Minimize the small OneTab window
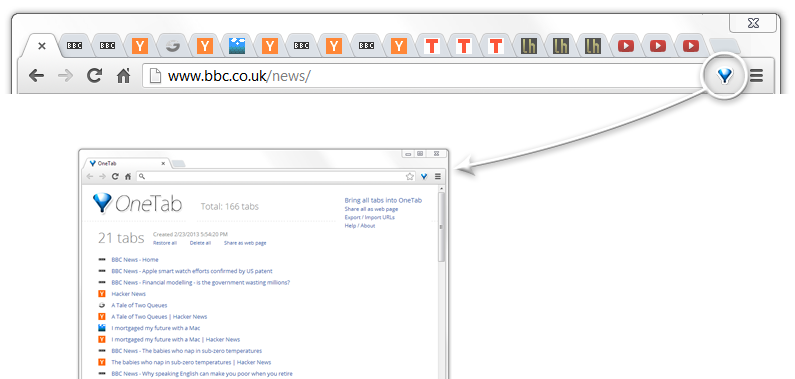The image size is (795, 379). [408, 154]
